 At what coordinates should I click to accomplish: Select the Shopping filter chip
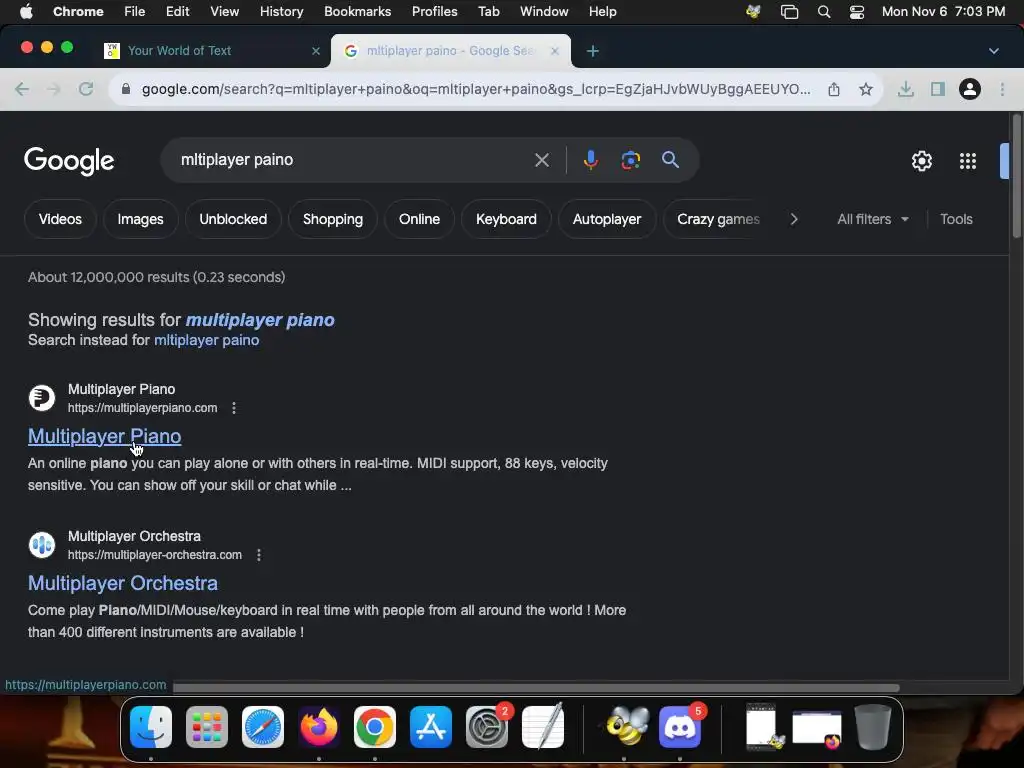click(x=332, y=219)
